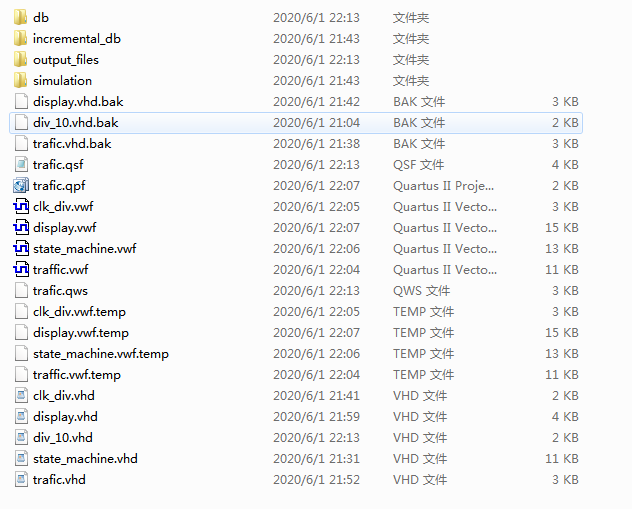Click the name "output_files"
Image resolution: width=632 pixels, height=509 pixels.
[66, 60]
